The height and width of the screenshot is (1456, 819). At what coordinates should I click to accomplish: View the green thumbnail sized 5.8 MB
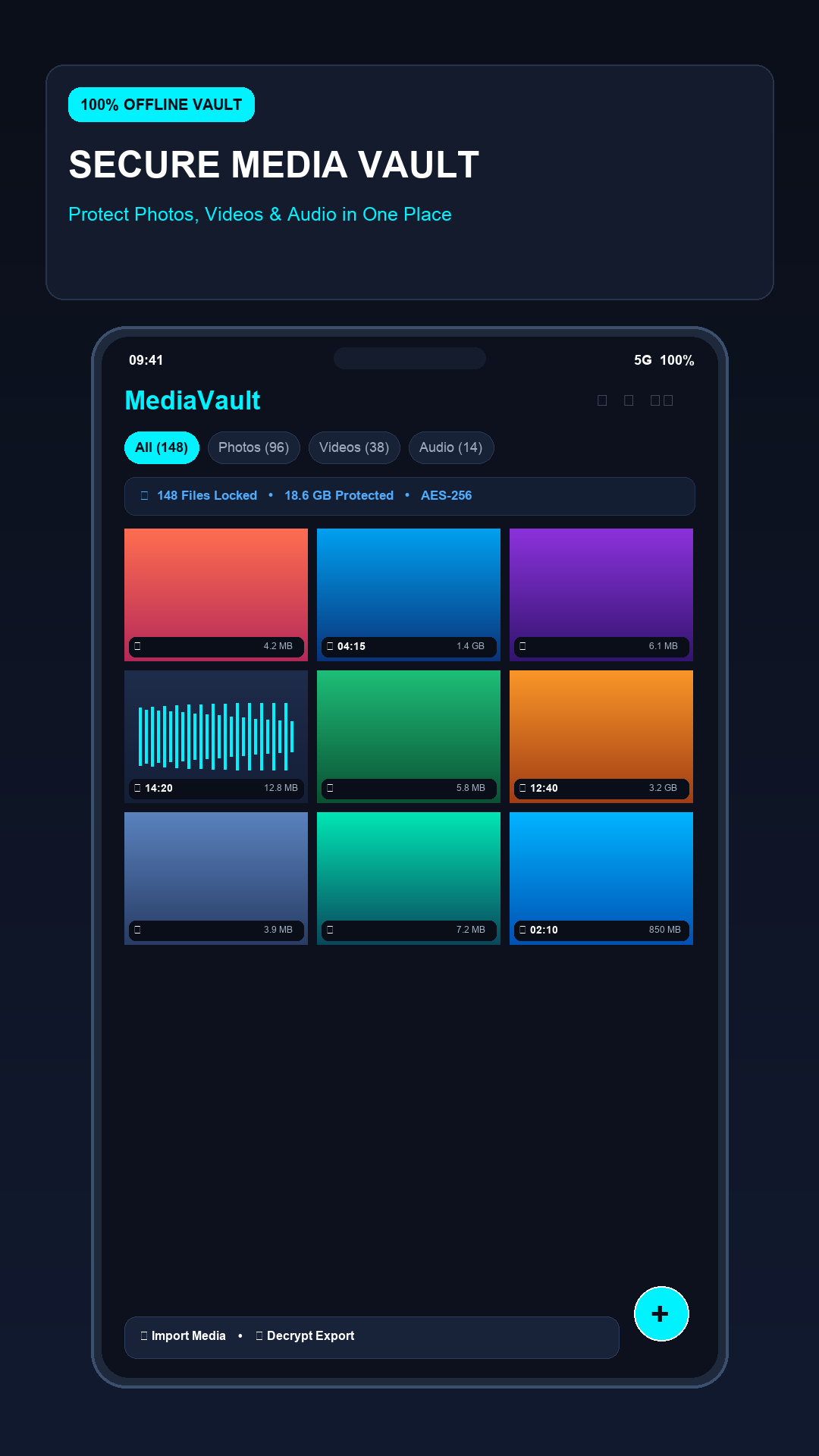pos(409,736)
